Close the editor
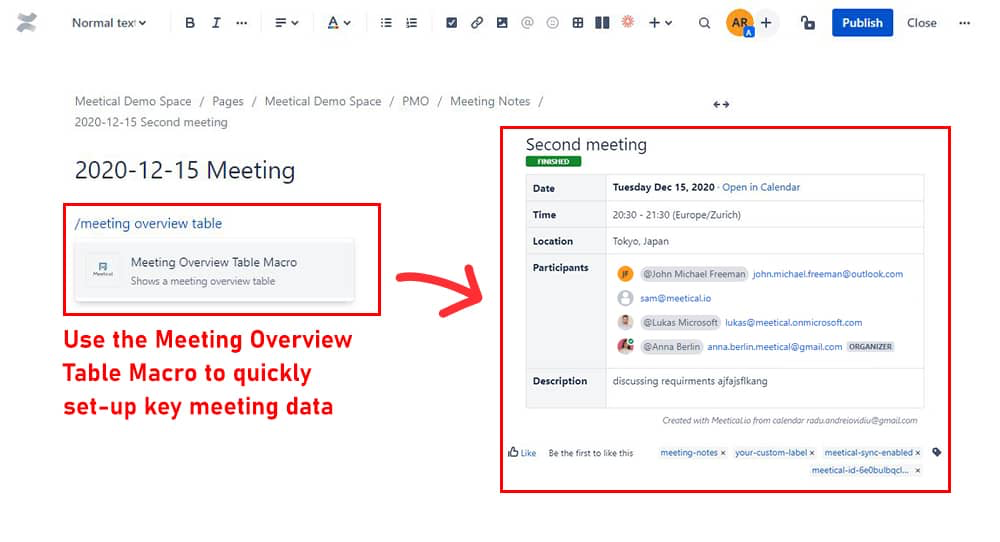Image resolution: width=1000 pixels, height=542 pixels. (922, 23)
